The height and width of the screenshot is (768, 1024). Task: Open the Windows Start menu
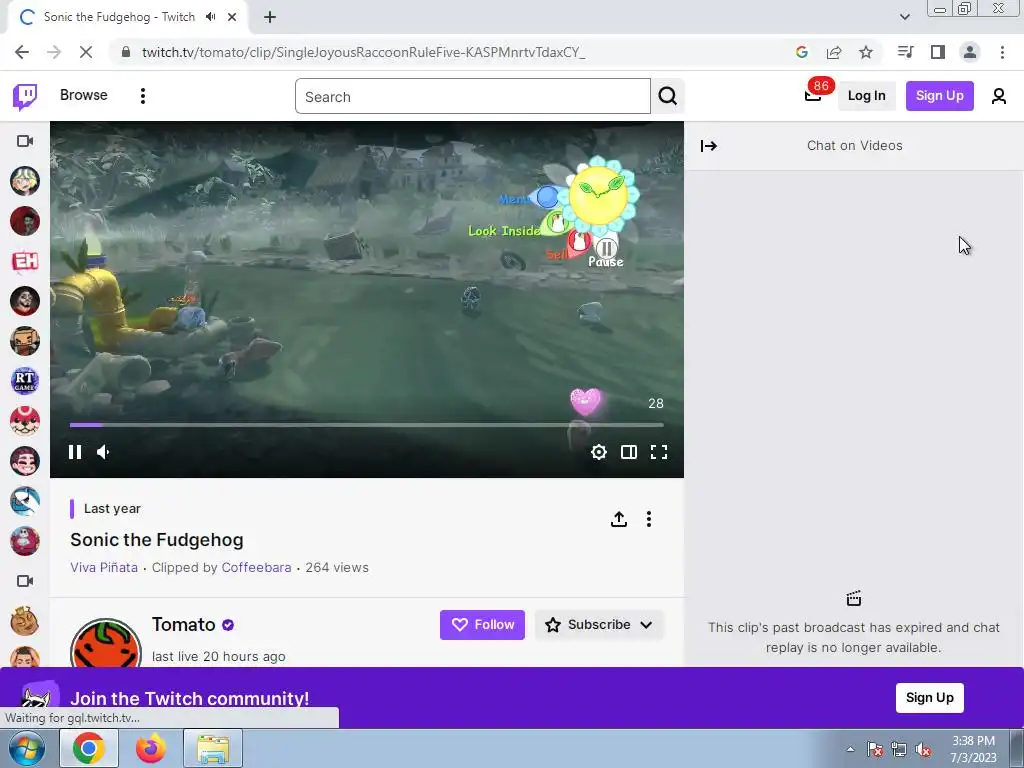[26, 748]
